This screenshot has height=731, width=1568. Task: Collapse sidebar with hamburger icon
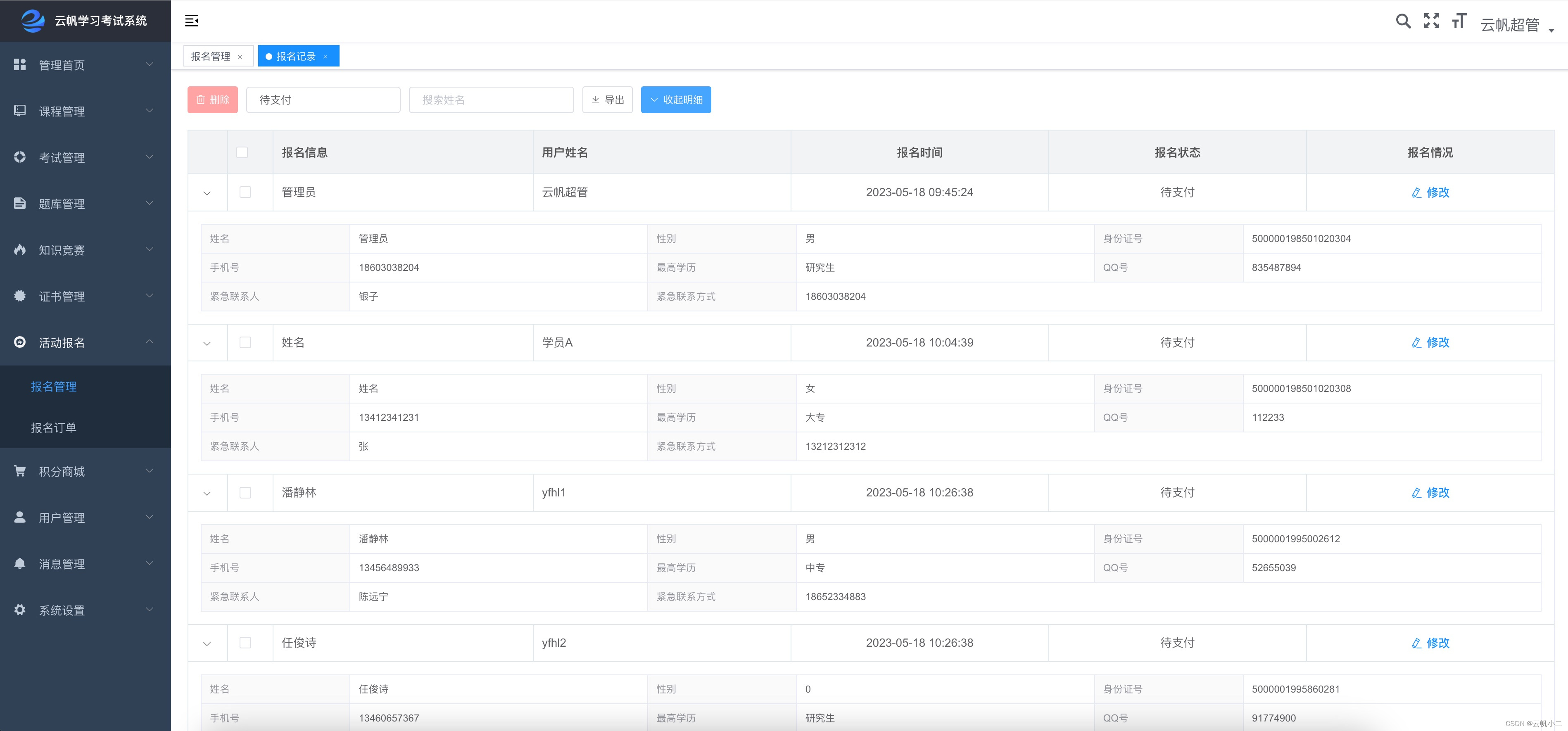click(x=192, y=21)
